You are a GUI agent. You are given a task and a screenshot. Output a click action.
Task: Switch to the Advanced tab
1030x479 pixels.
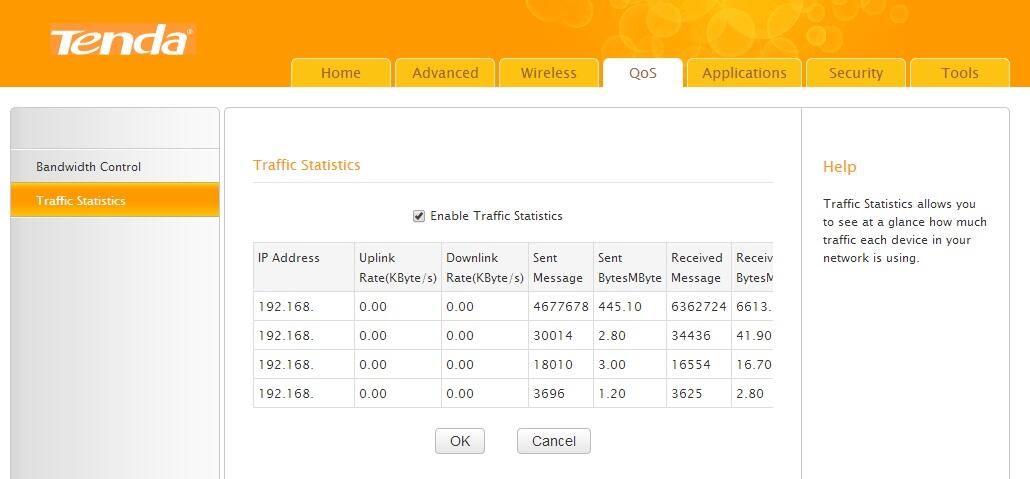[445, 73]
